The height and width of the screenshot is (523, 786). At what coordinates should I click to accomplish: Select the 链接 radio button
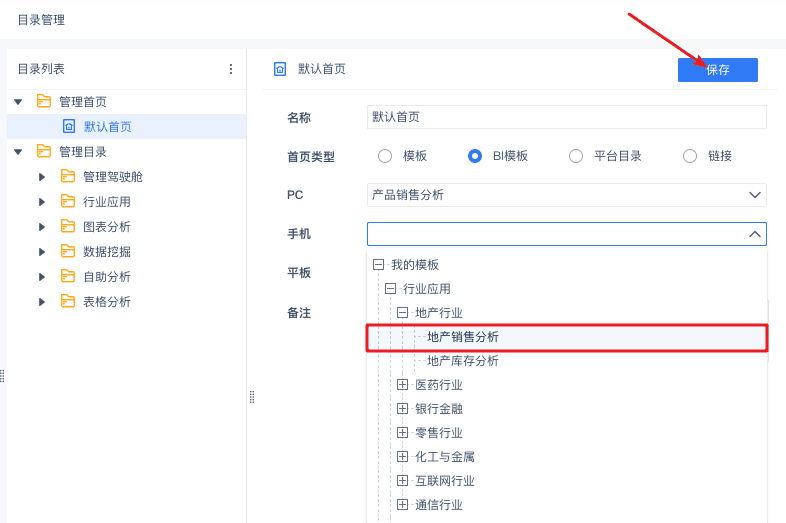pyautogui.click(x=690, y=156)
